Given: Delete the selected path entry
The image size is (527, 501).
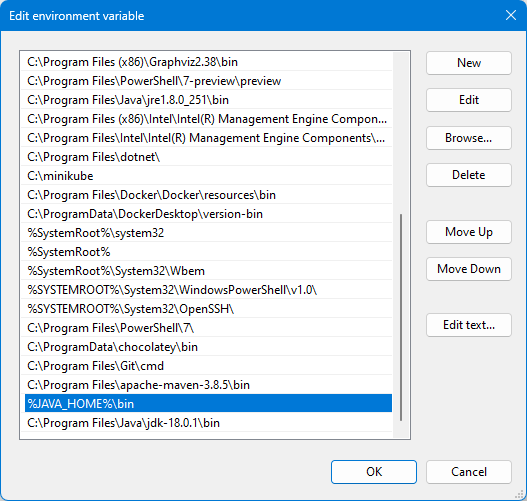Looking at the screenshot, I should (469, 175).
